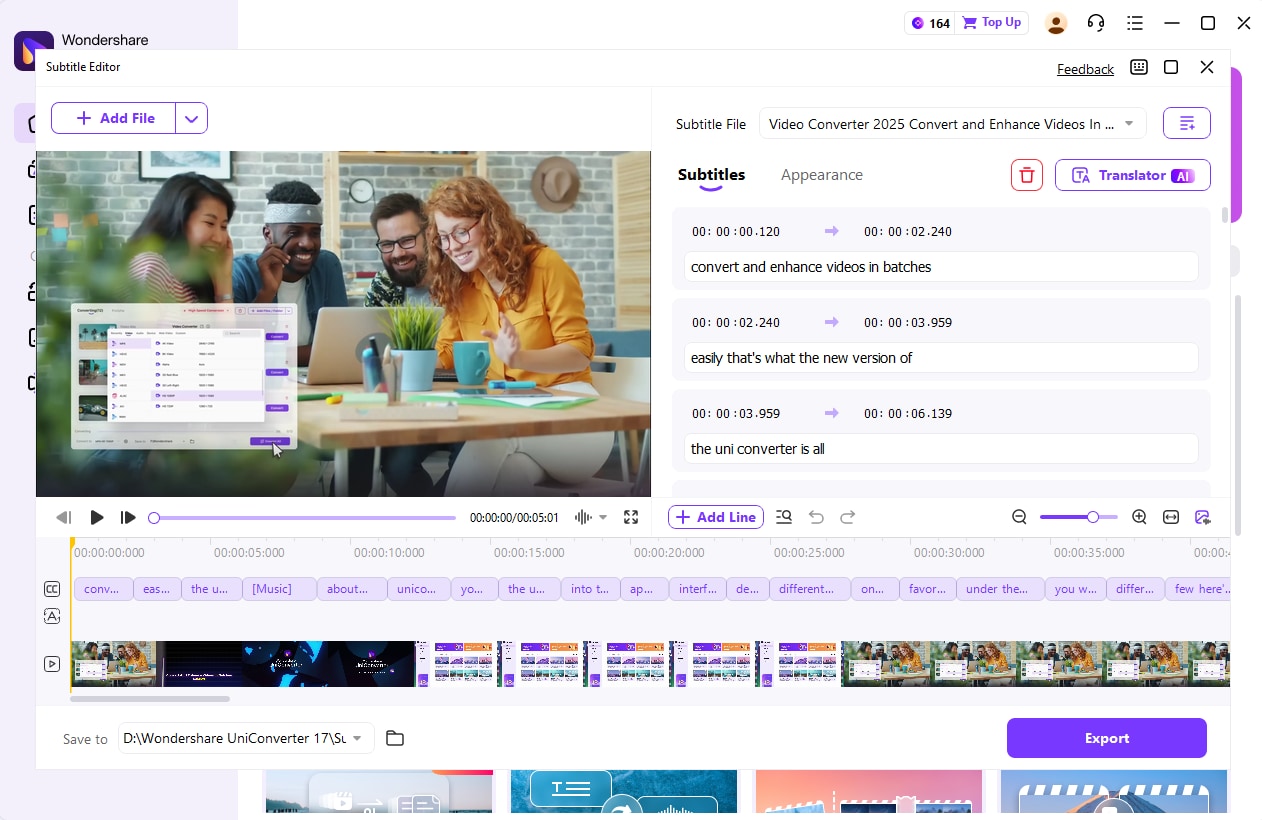Viewport: 1262px width, 820px height.
Task: Select the 'conv...' subtitle clip
Action: tap(103, 589)
